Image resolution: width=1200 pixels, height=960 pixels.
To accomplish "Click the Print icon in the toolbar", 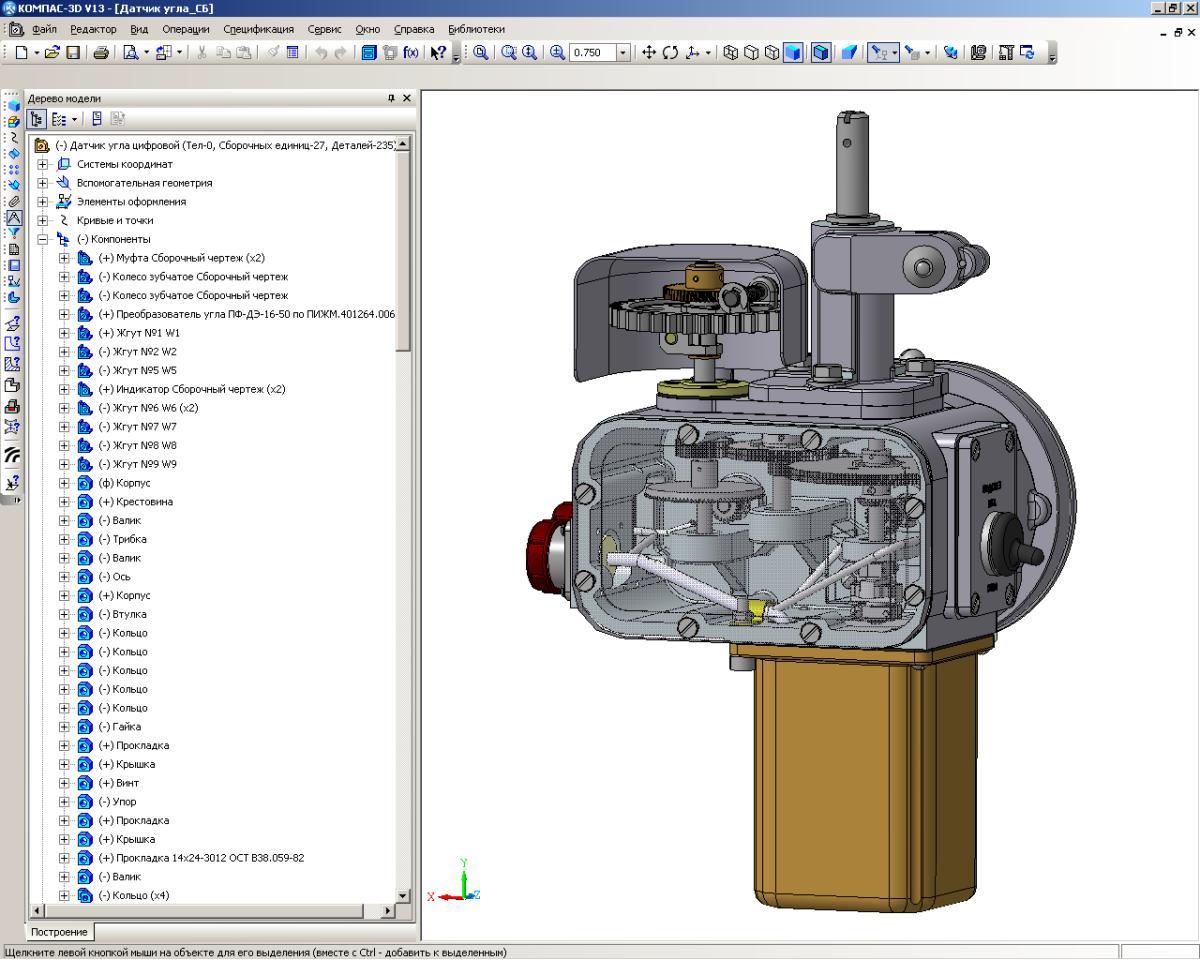I will (x=101, y=53).
